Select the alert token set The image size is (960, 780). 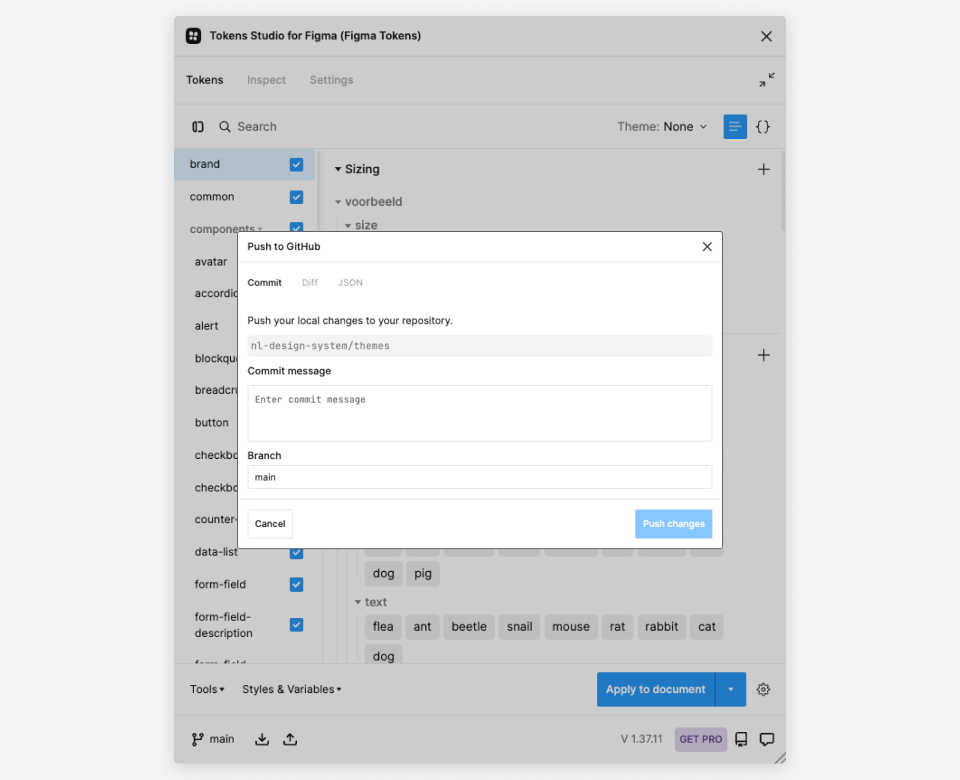[206, 326]
